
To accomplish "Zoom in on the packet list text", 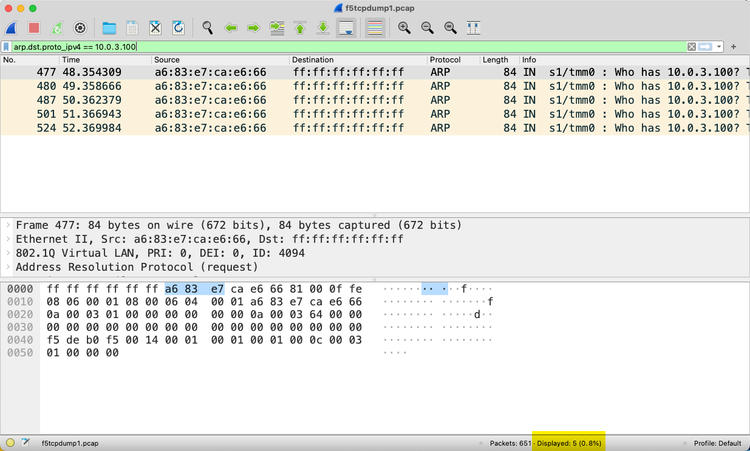I will click(404, 27).
